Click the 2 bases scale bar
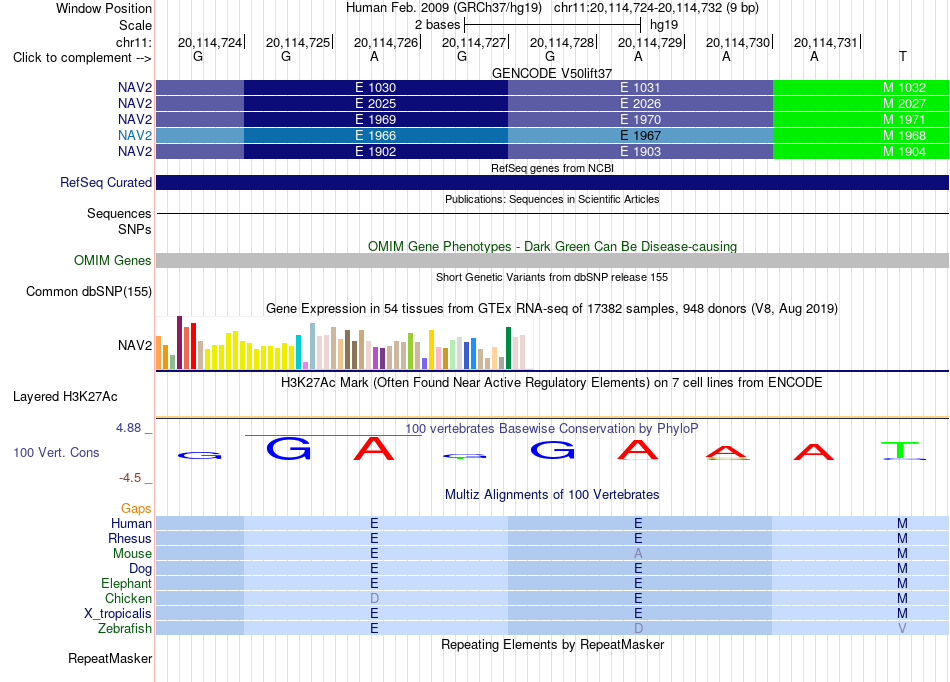This screenshot has height=682, width=950. (x=552, y=25)
